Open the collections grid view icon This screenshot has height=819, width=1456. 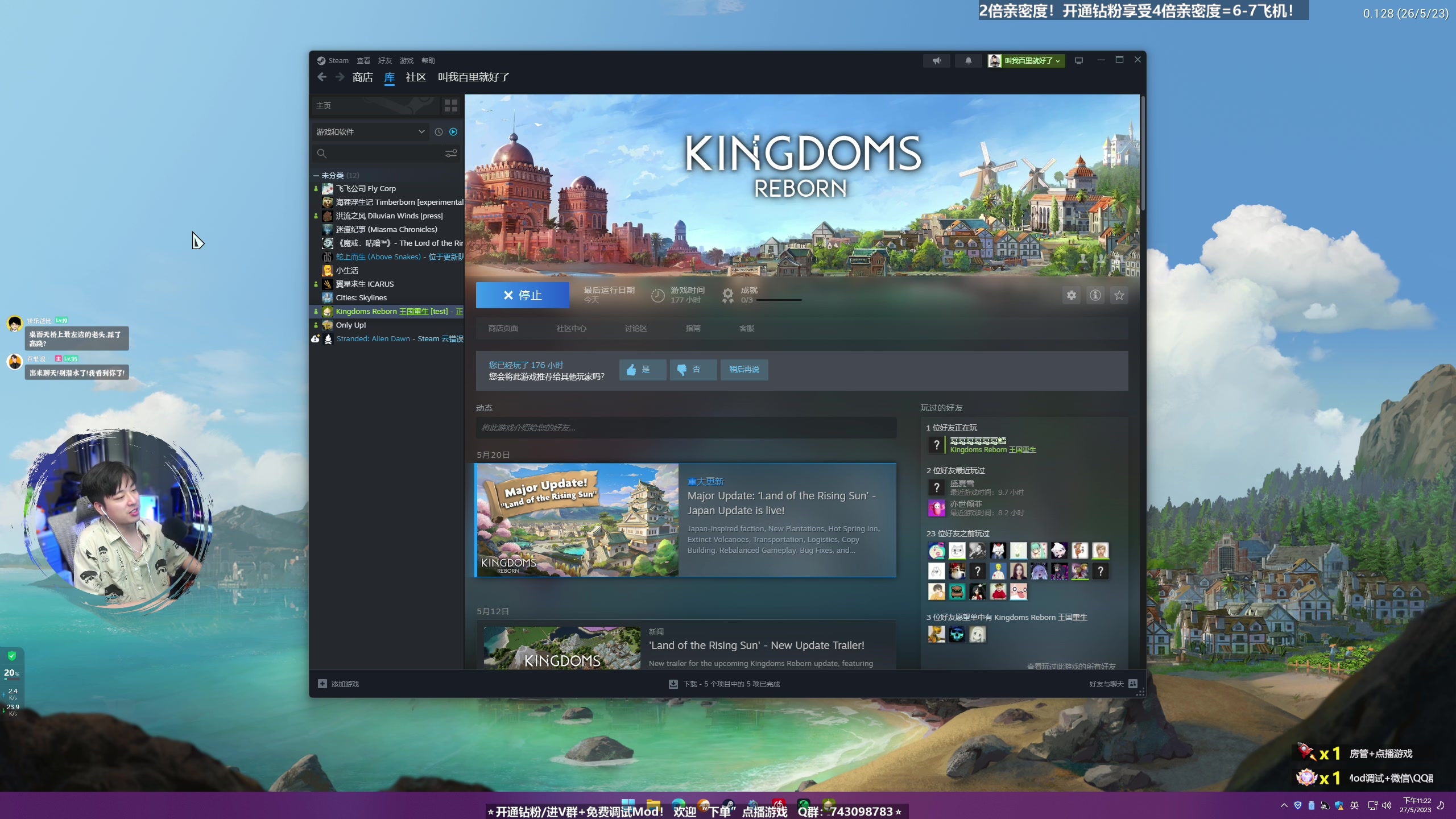pyautogui.click(x=451, y=106)
